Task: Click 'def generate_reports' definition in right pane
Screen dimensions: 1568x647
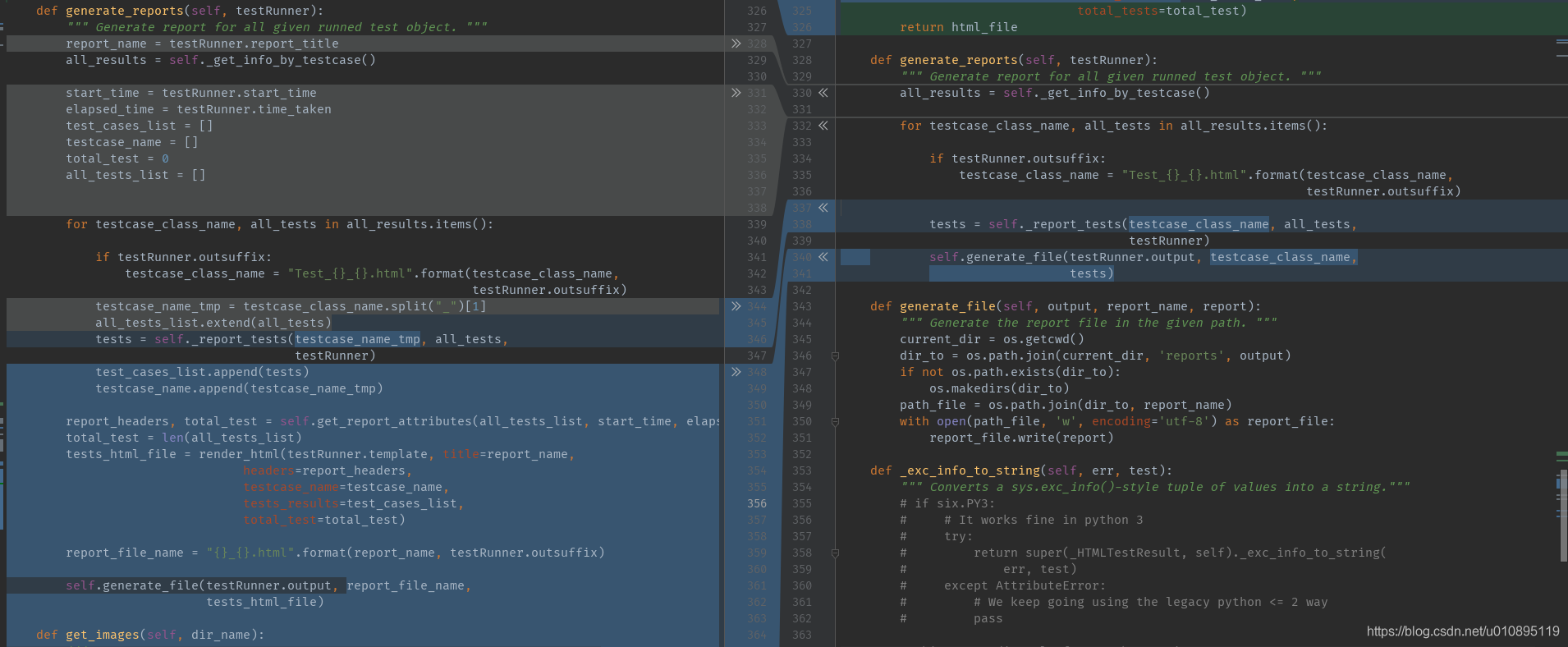Action: [x=1014, y=60]
